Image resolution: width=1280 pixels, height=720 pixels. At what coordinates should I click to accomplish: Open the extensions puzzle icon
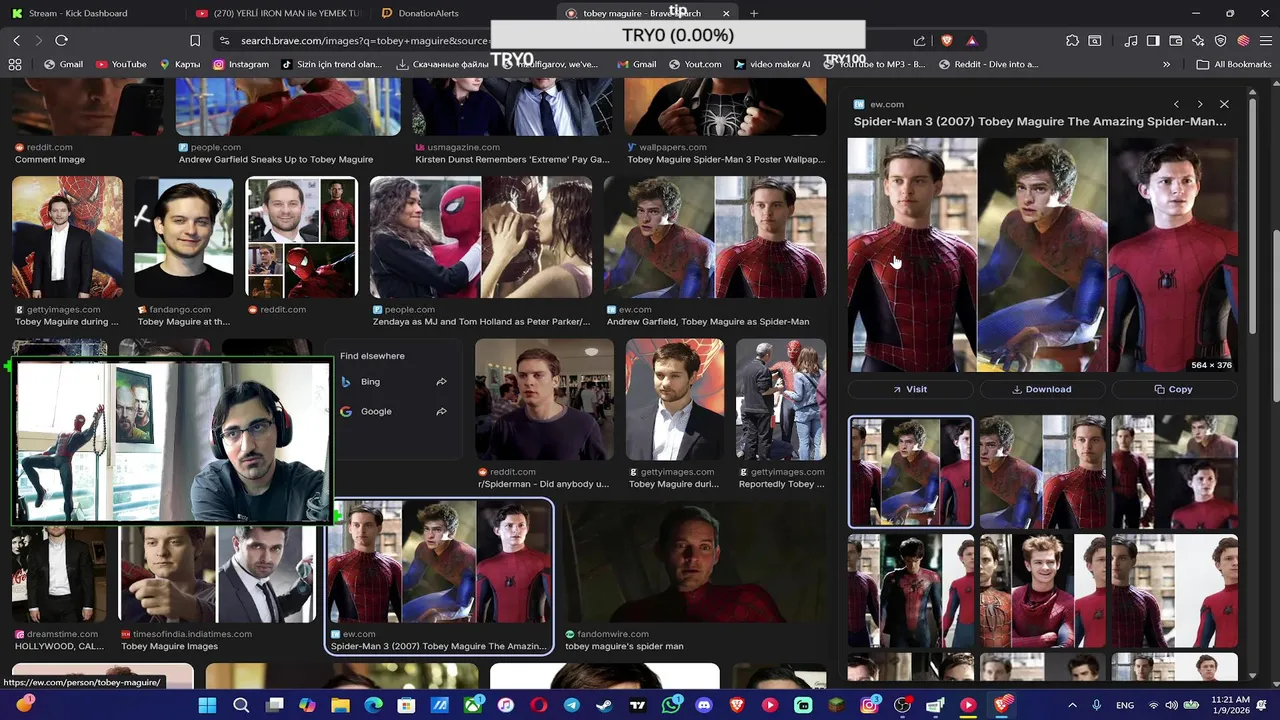click(1072, 40)
